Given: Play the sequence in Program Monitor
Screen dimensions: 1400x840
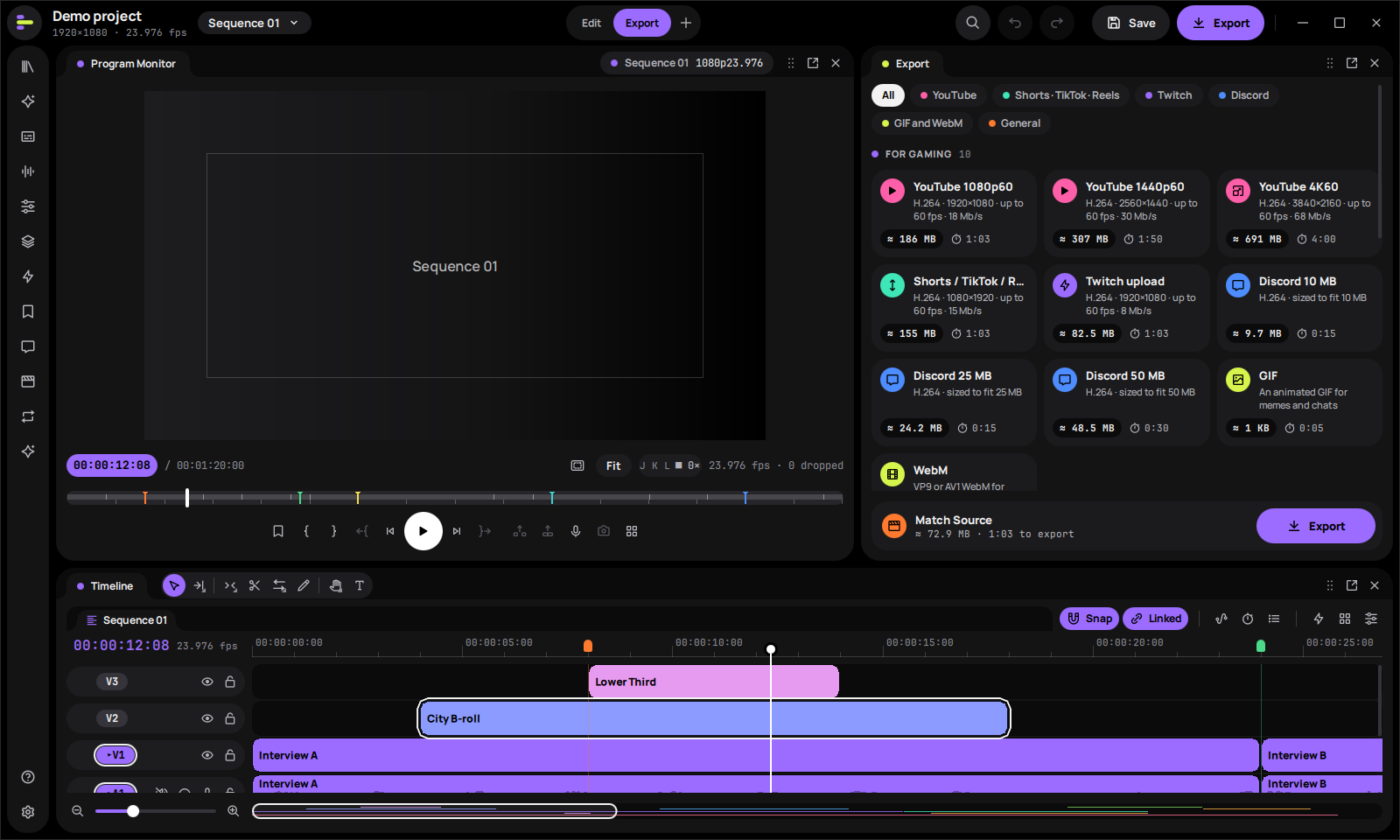Looking at the screenshot, I should (x=423, y=531).
